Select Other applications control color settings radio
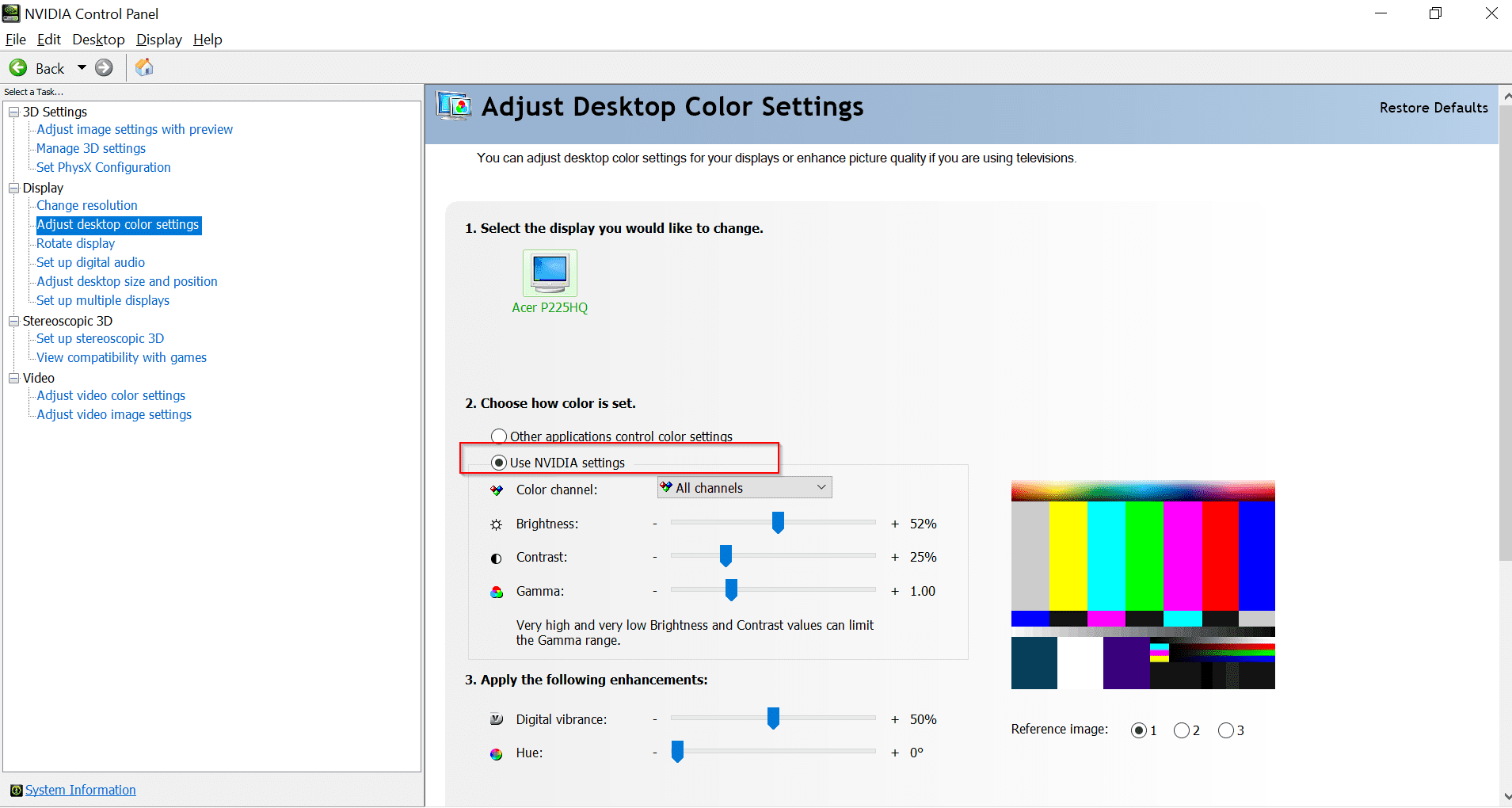Image resolution: width=1512 pixels, height=808 pixels. pyautogui.click(x=499, y=436)
